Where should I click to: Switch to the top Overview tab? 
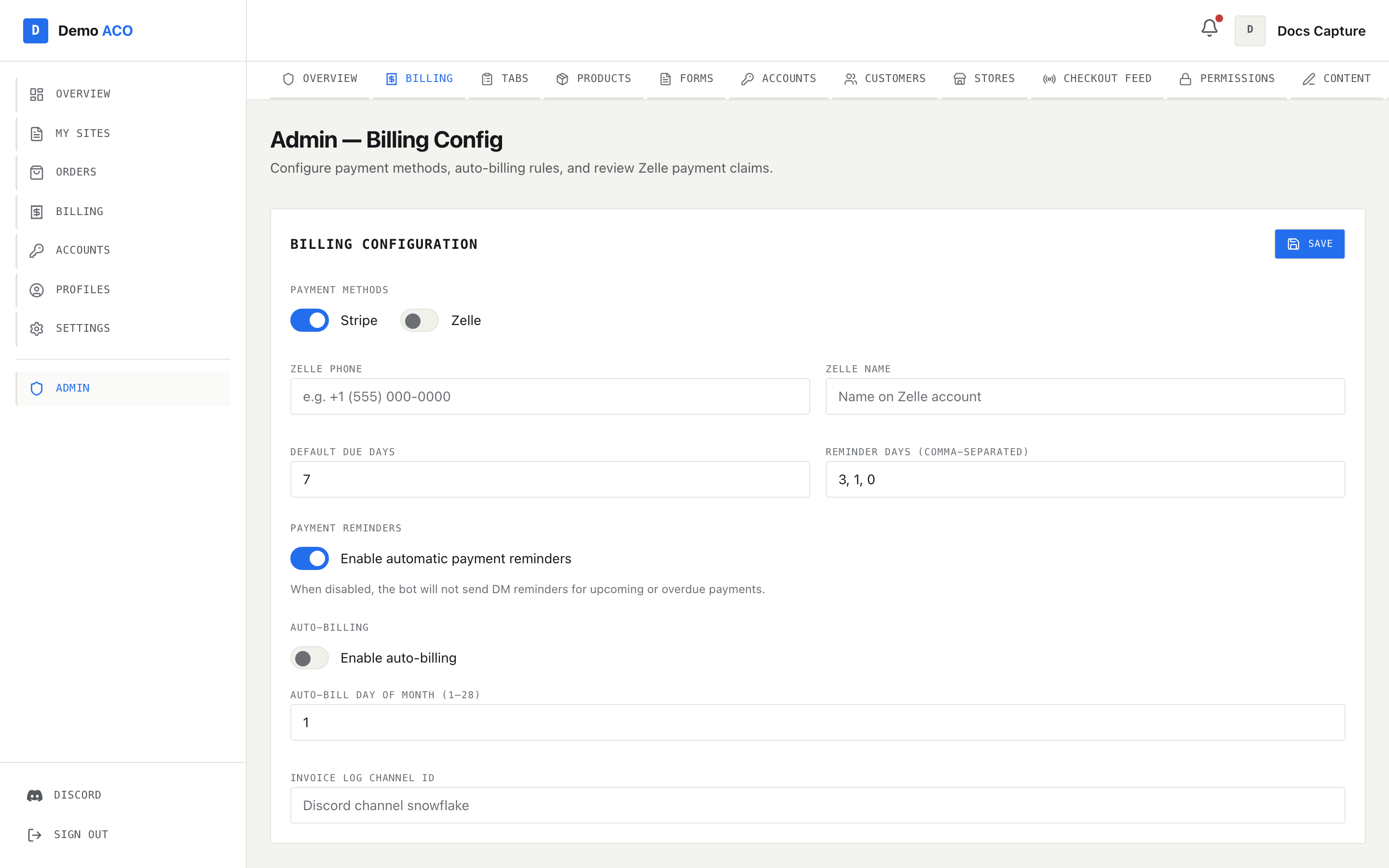[320, 79]
